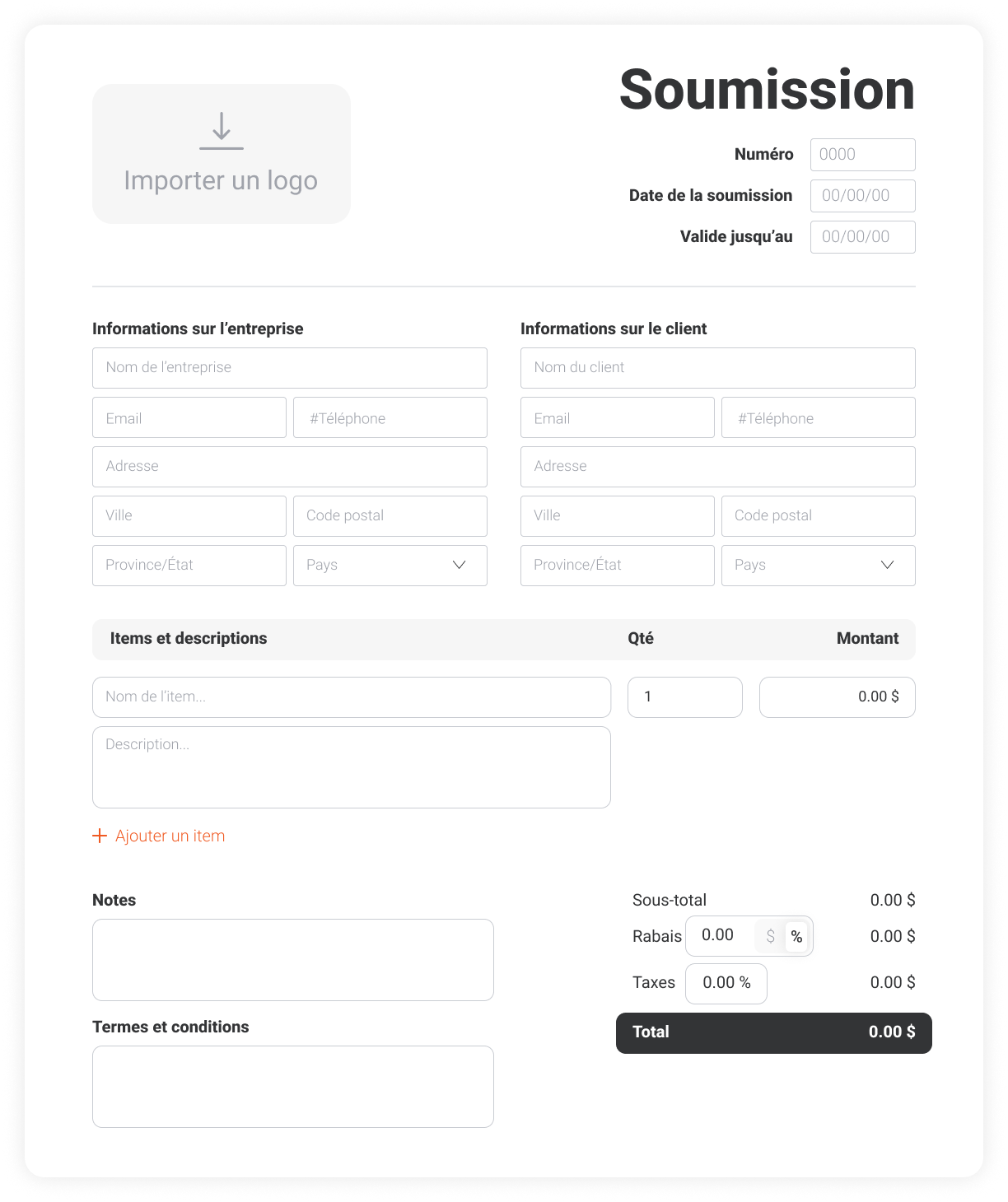Click the Nom du client field
Screen dimensions: 1008x1202
point(717,368)
